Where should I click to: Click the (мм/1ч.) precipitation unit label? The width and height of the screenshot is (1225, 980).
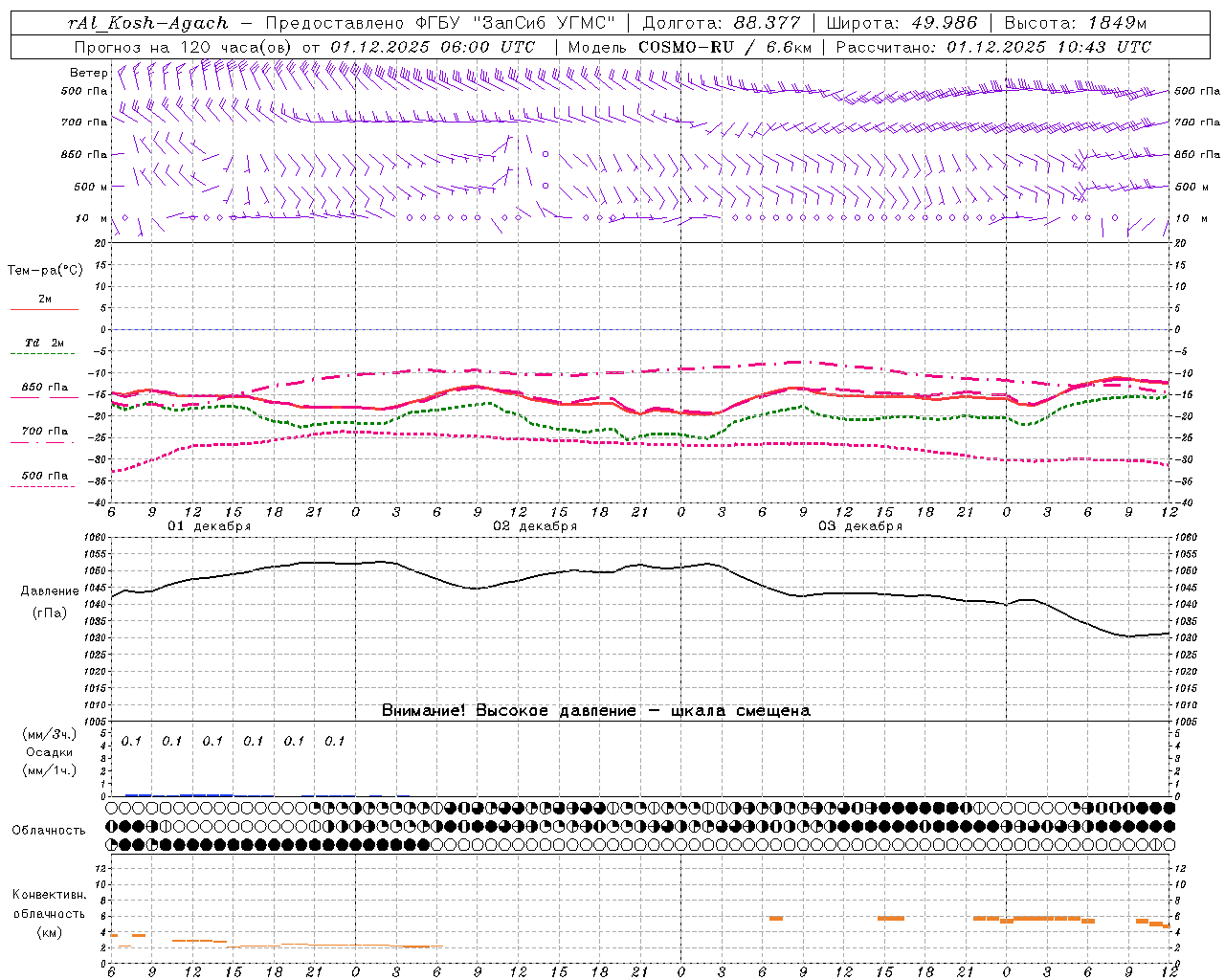50,770
